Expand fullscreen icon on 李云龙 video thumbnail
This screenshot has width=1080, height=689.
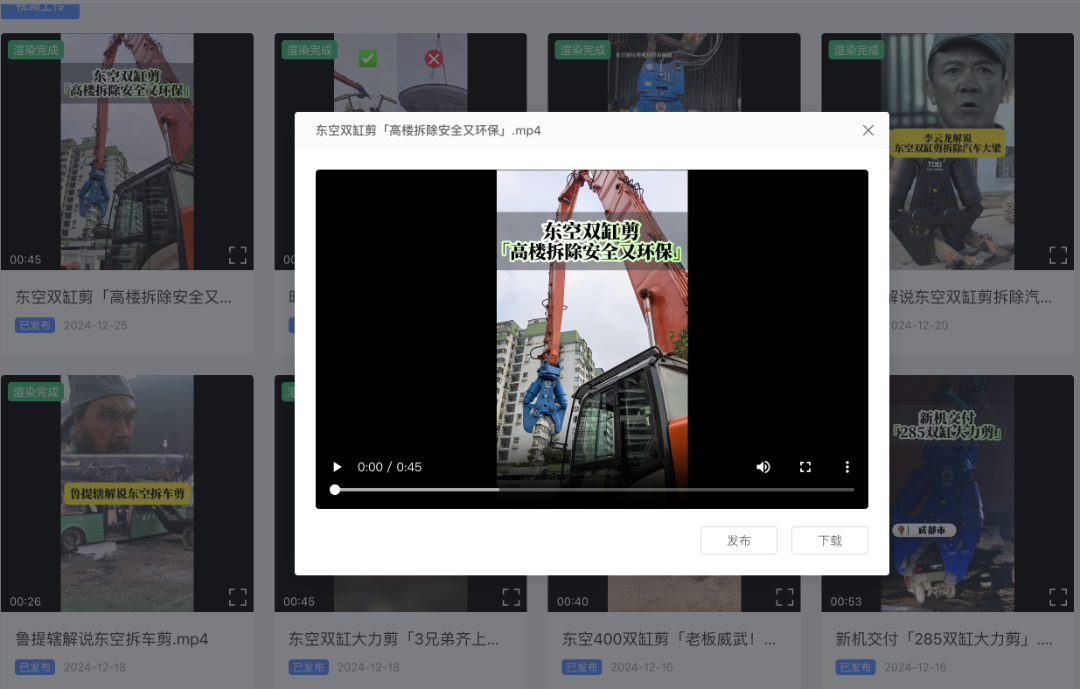pyautogui.click(x=1058, y=255)
